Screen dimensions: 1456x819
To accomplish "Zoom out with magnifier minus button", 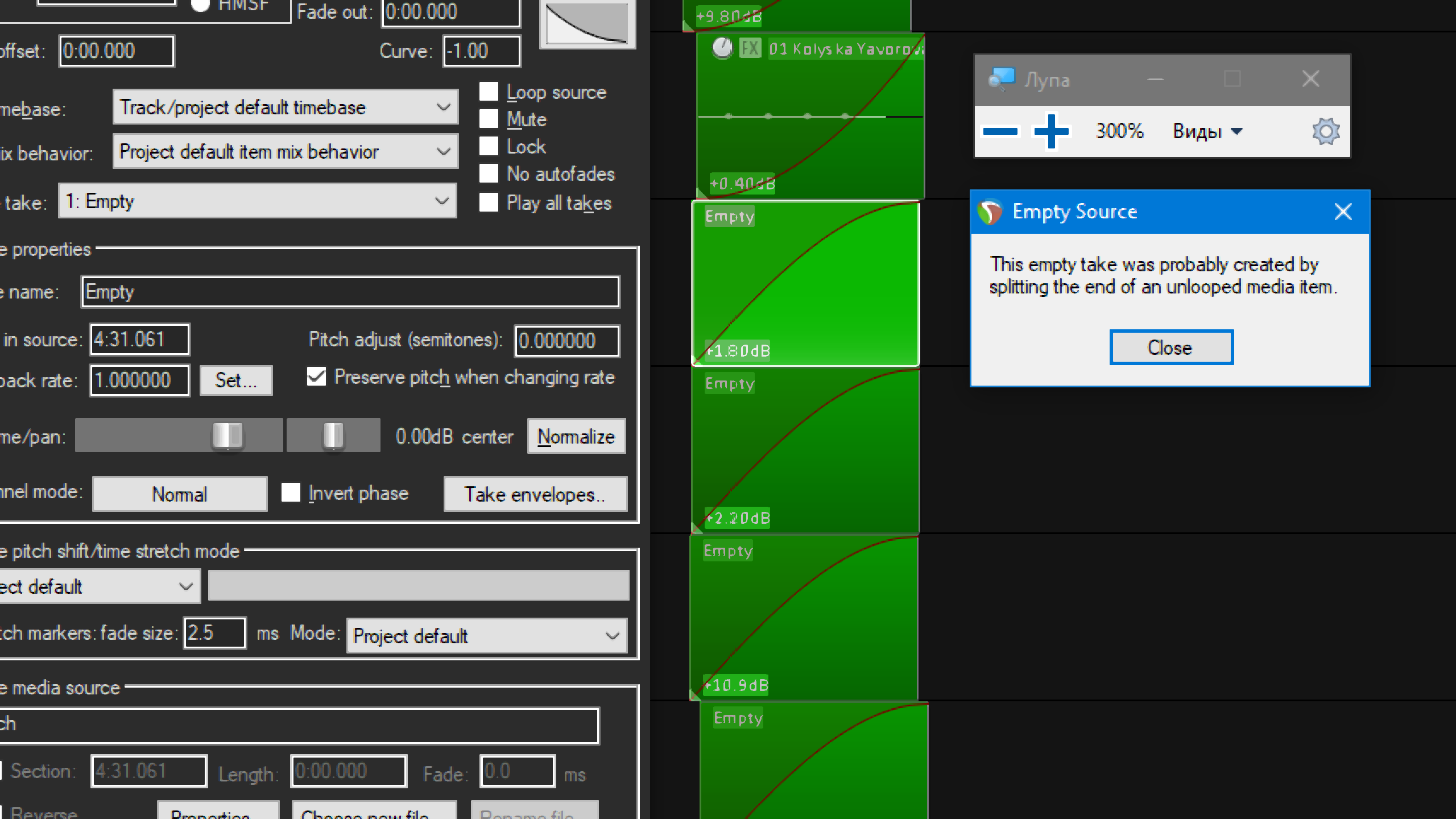I will [x=1000, y=131].
